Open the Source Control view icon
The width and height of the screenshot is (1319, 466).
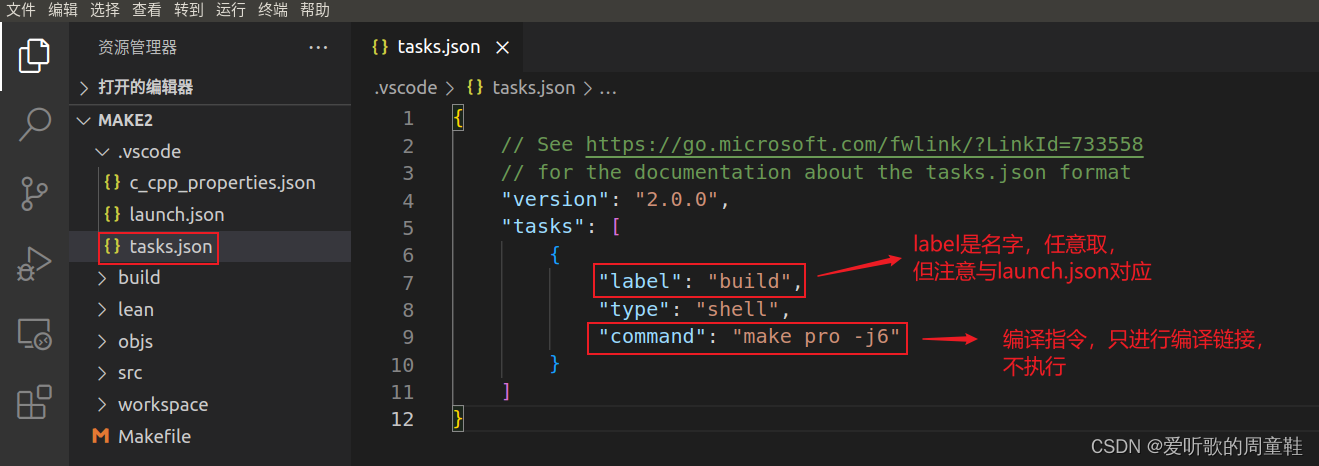[x=34, y=193]
